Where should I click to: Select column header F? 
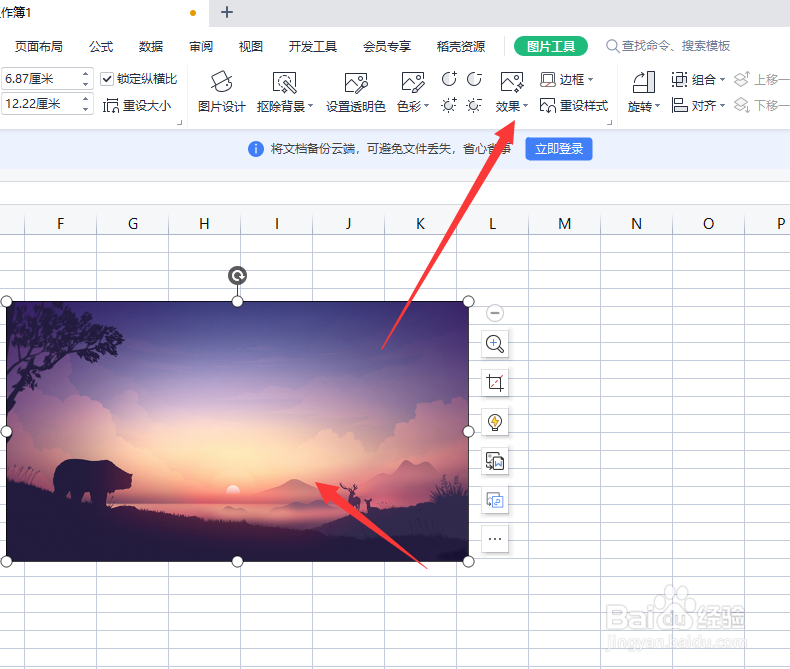click(60, 224)
